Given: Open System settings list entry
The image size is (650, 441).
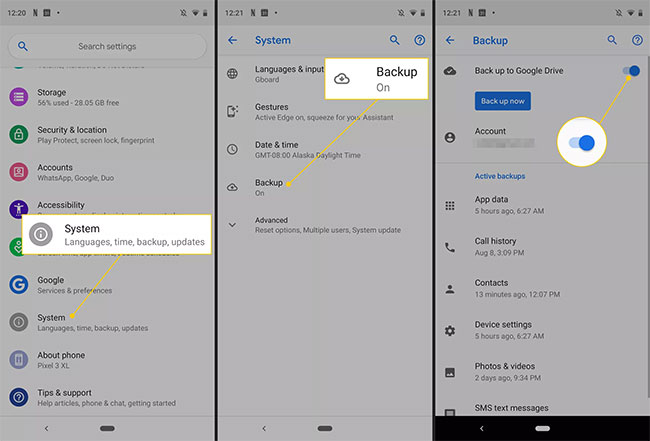Looking at the screenshot, I should click(107, 322).
